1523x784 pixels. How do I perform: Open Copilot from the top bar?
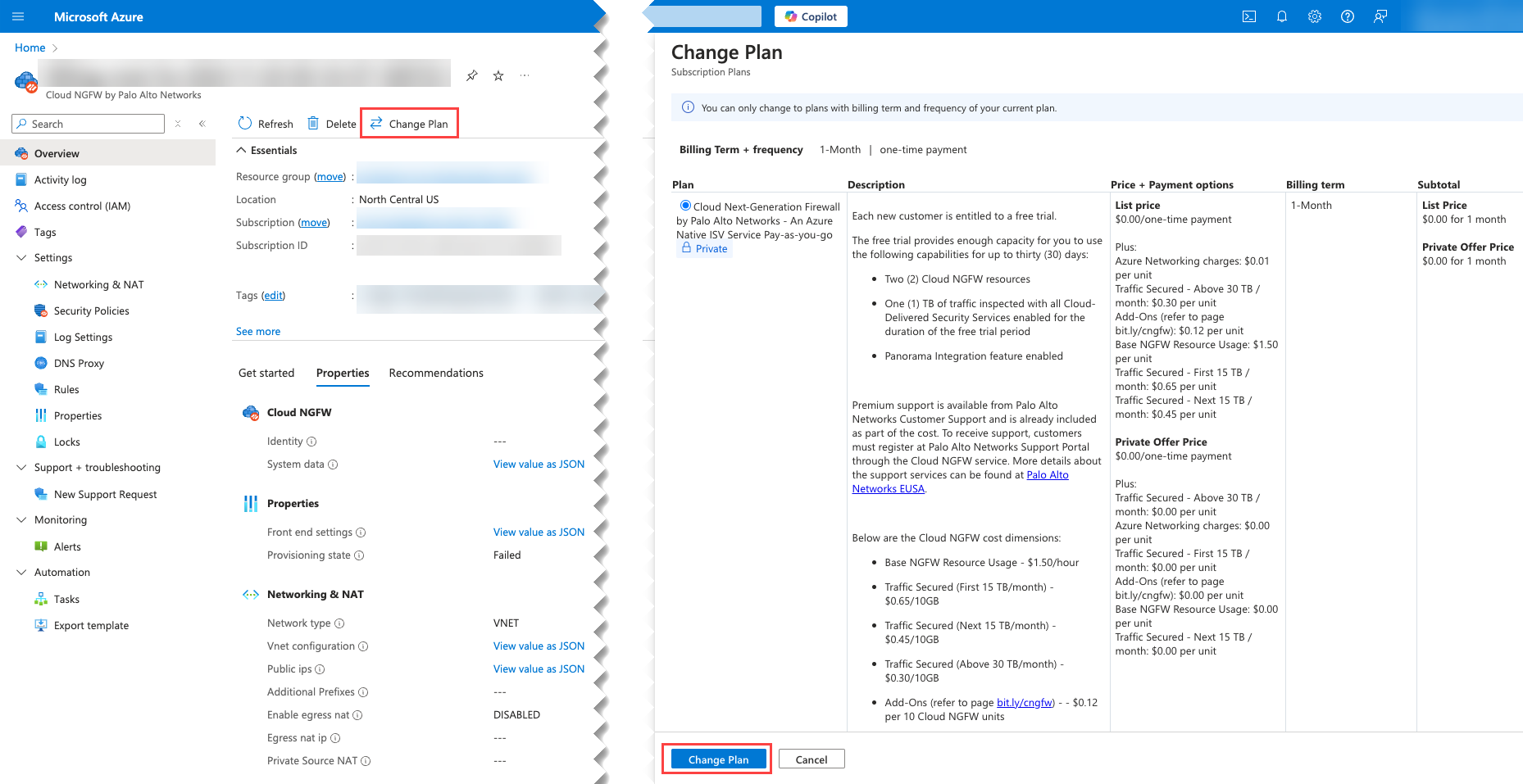pos(811,16)
